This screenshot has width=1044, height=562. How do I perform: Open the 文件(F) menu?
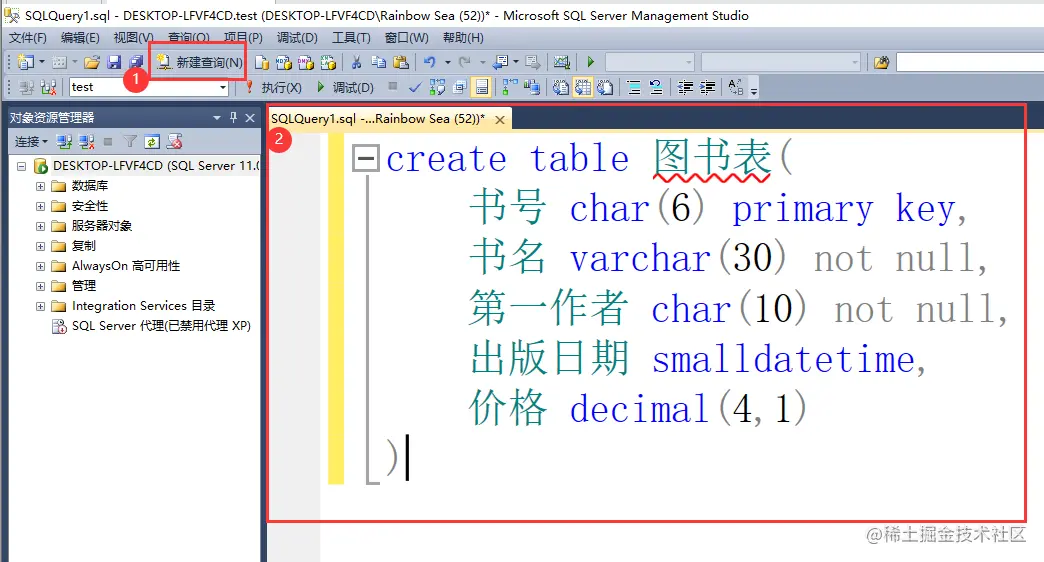pos(27,38)
